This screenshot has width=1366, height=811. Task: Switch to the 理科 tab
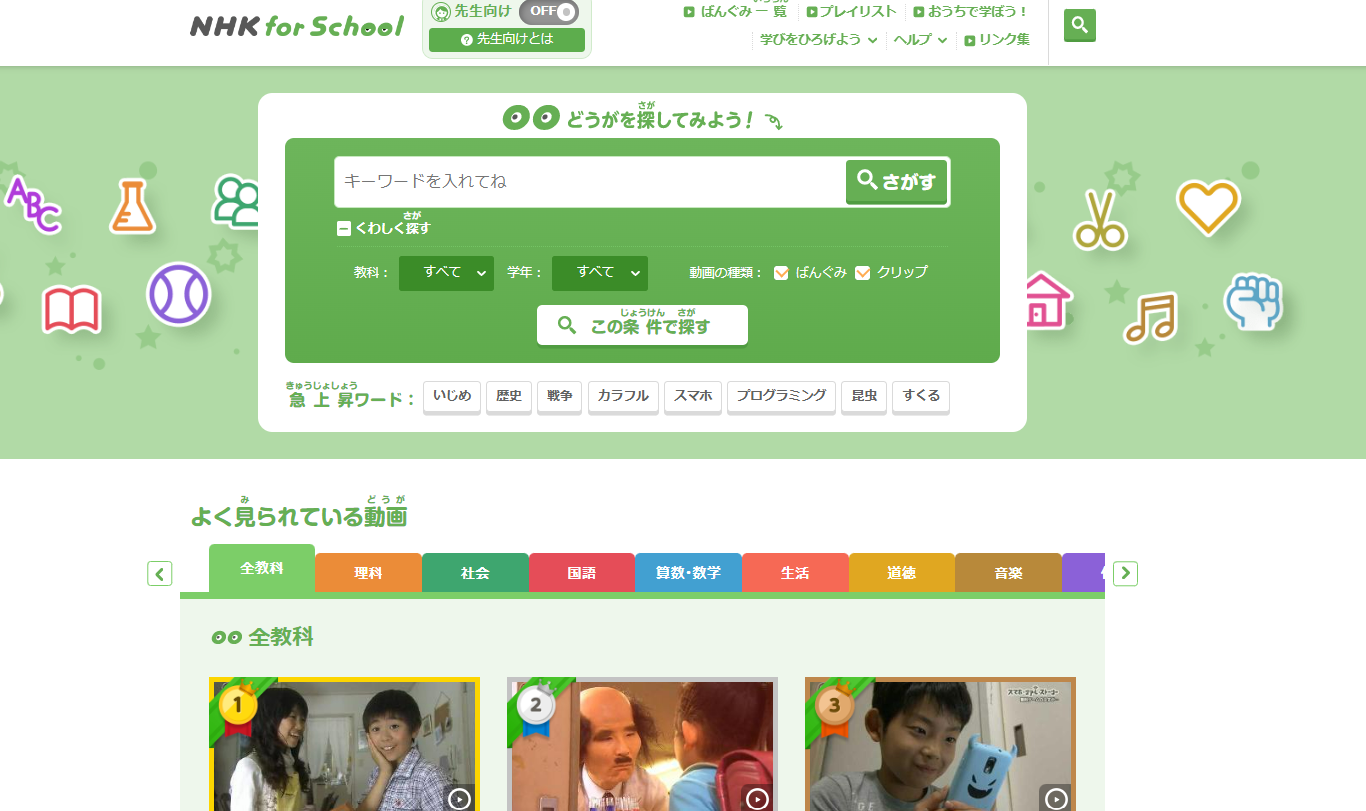click(368, 573)
